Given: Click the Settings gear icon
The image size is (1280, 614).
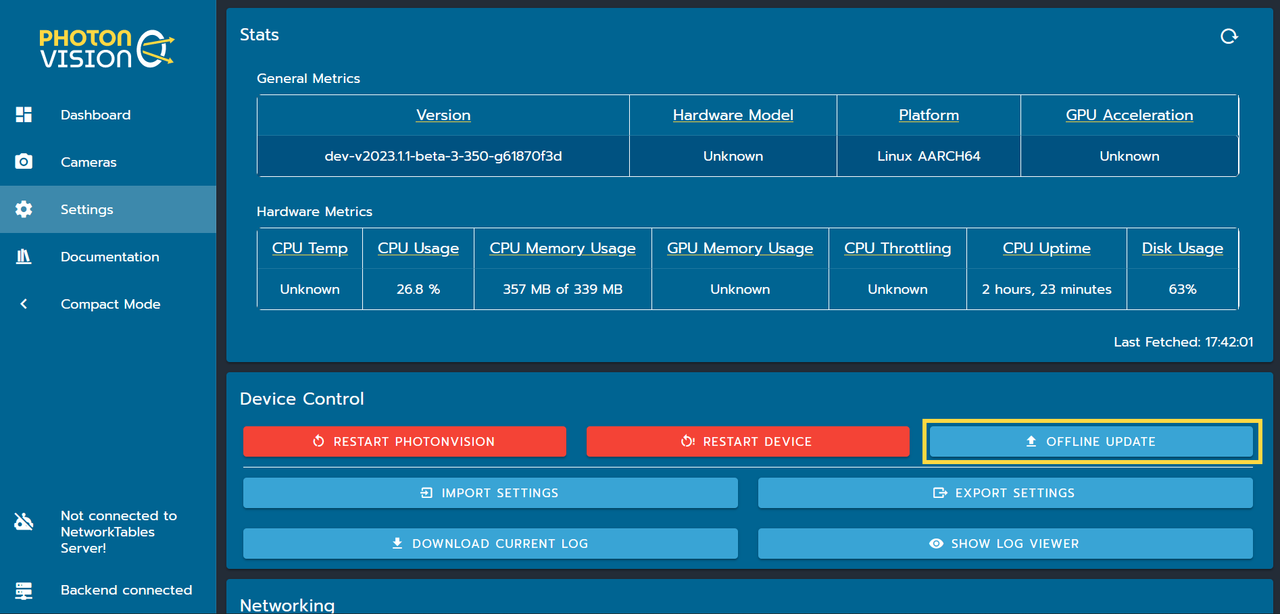Looking at the screenshot, I should (x=24, y=209).
